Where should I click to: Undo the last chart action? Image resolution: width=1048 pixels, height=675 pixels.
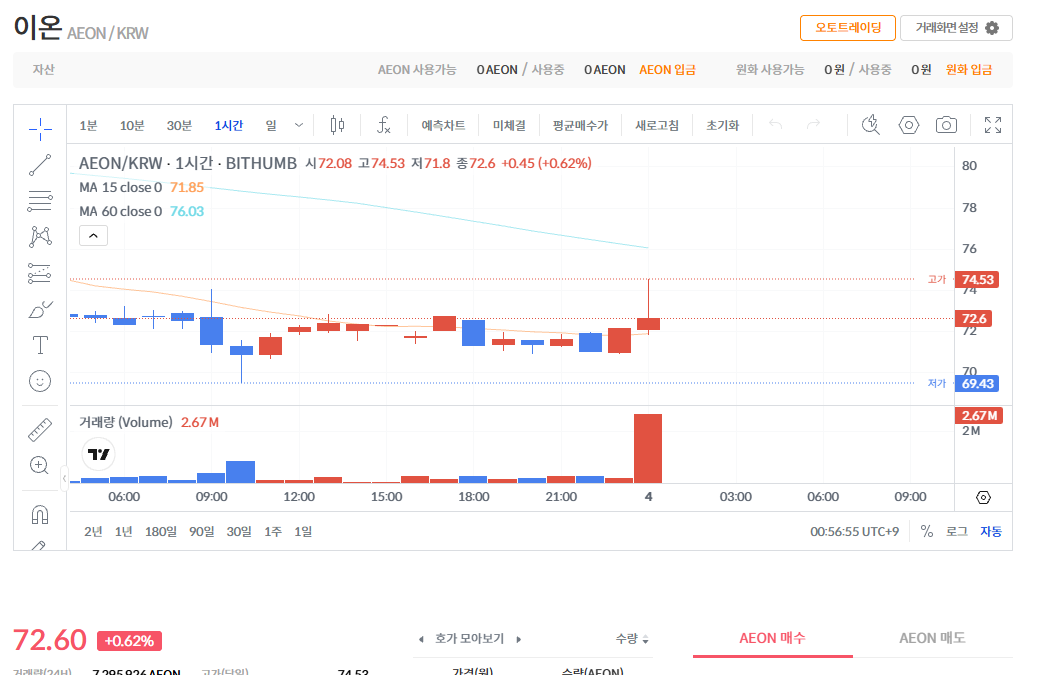775,124
